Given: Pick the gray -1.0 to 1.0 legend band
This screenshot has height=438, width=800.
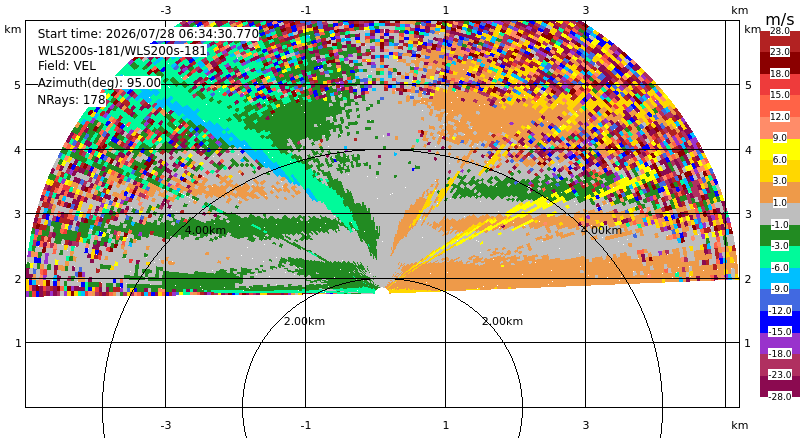Looking at the screenshot, I should click(780, 213).
